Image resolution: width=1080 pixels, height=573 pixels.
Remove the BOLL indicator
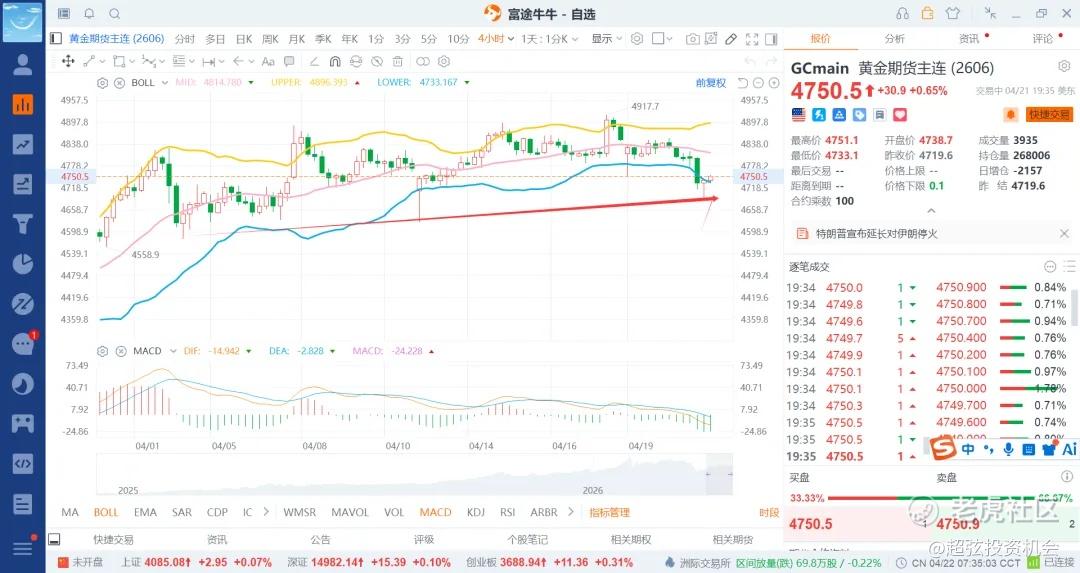coord(119,83)
